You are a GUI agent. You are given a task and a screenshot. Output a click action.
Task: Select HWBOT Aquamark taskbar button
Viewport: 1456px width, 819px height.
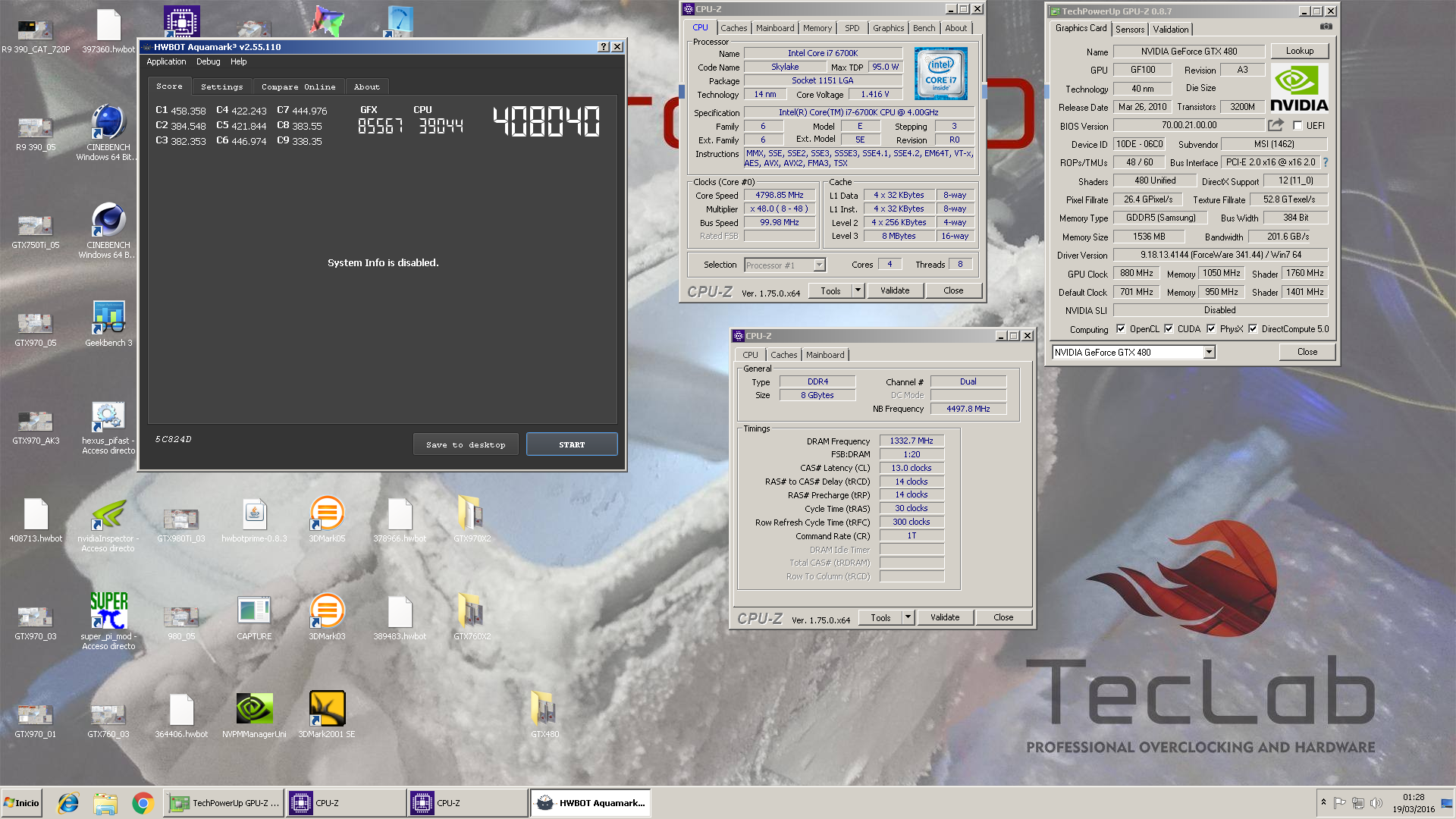[x=590, y=803]
